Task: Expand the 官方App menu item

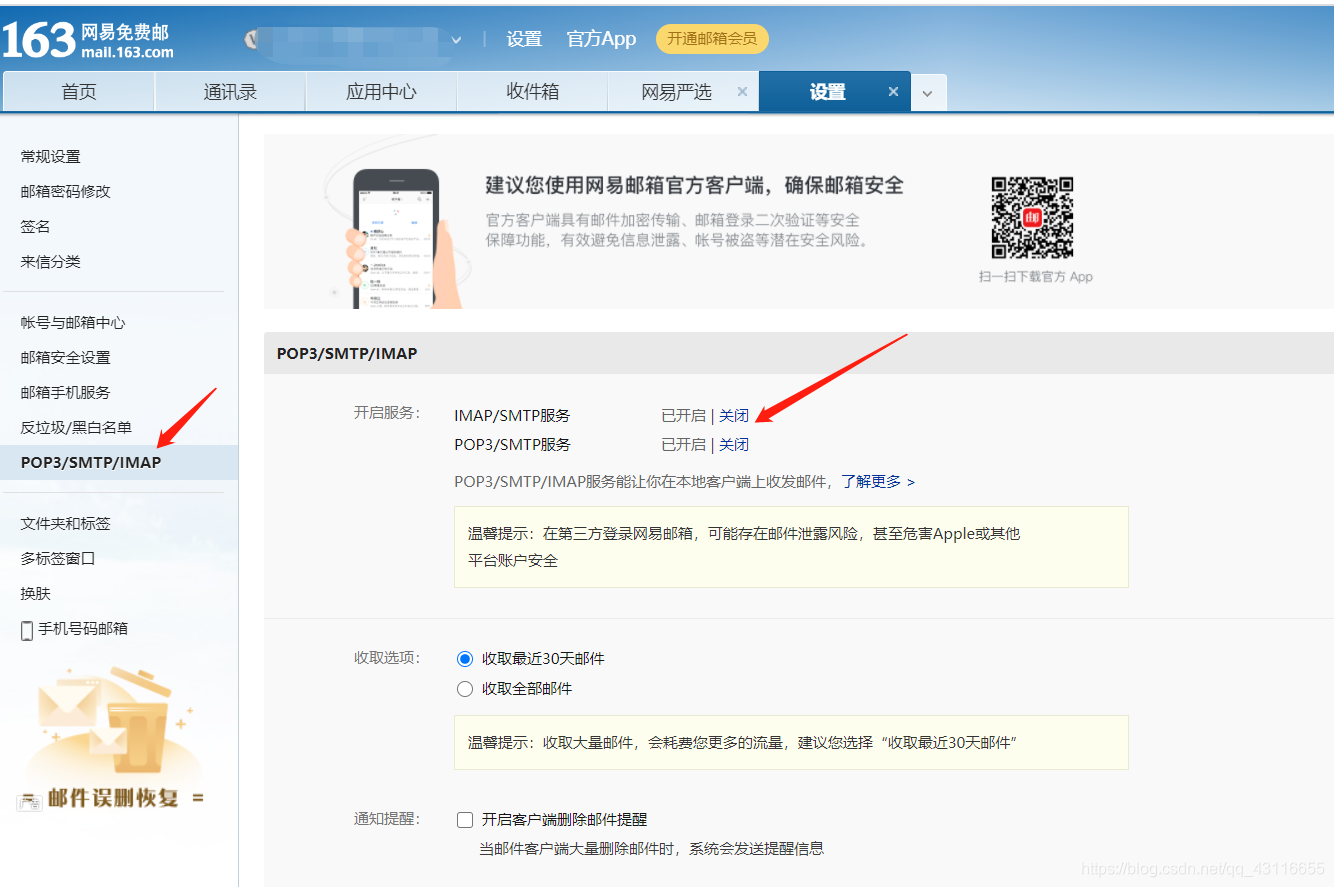Action: 600,39
